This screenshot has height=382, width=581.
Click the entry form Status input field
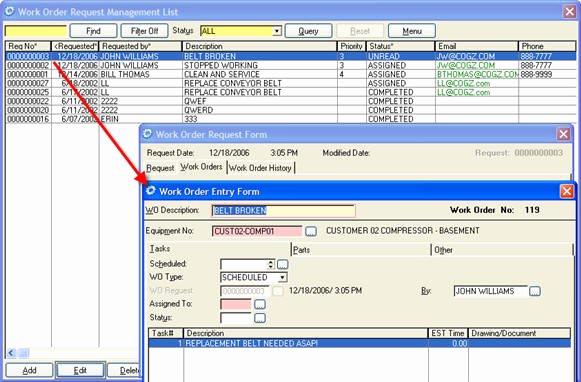click(236, 318)
